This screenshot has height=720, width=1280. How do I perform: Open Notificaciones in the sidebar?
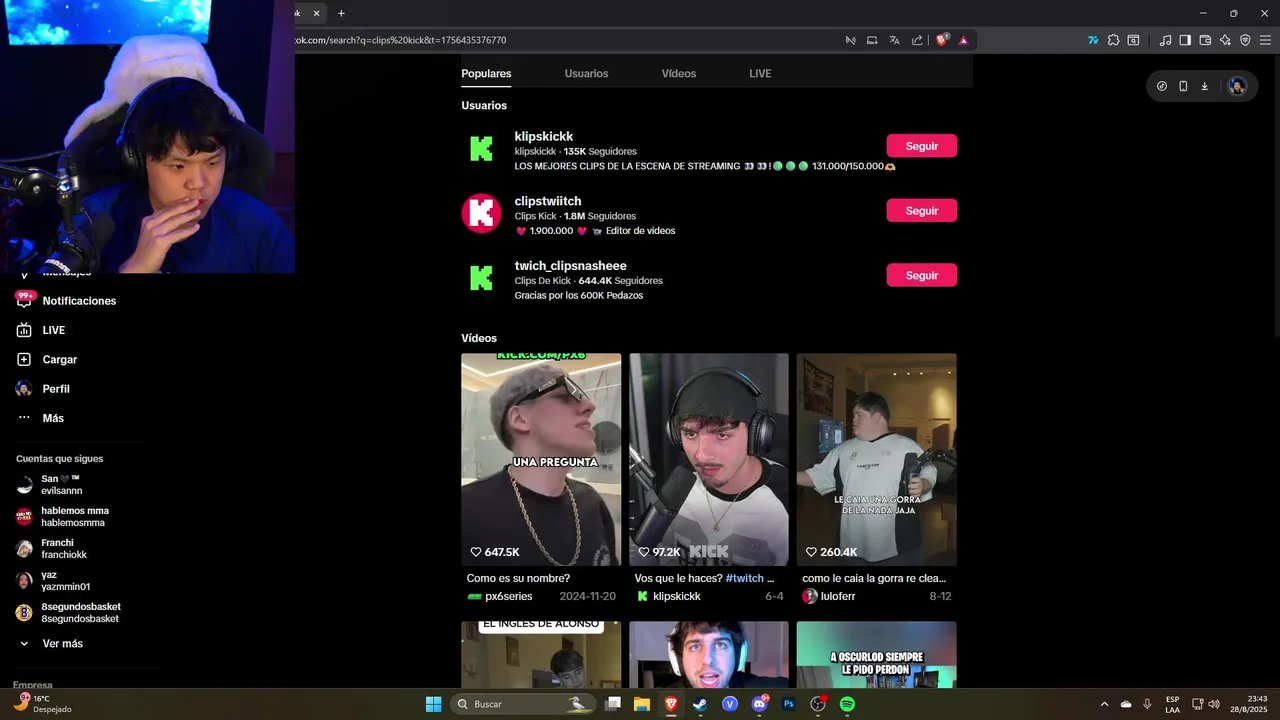[x=66, y=301]
